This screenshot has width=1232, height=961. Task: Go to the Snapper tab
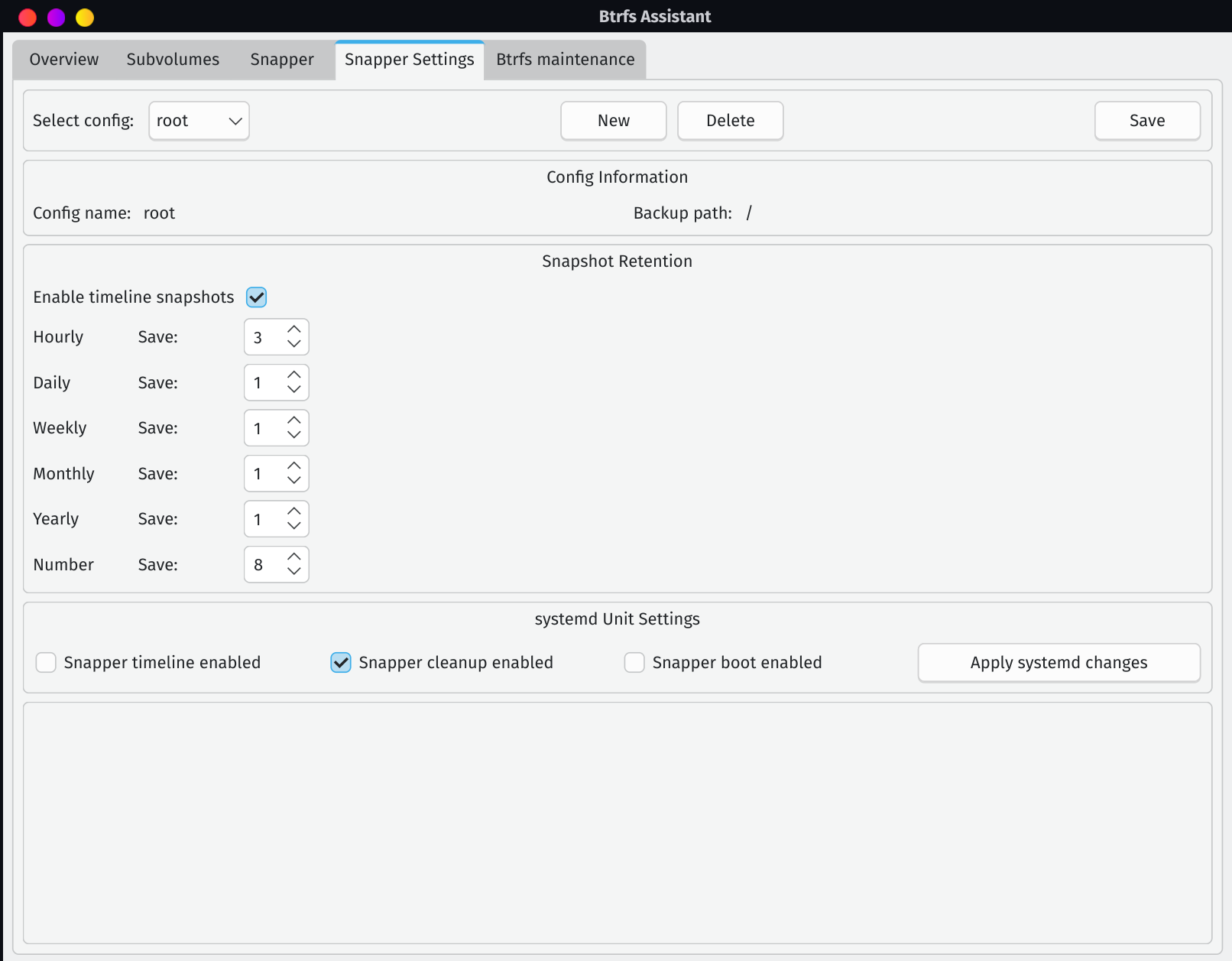tap(282, 60)
